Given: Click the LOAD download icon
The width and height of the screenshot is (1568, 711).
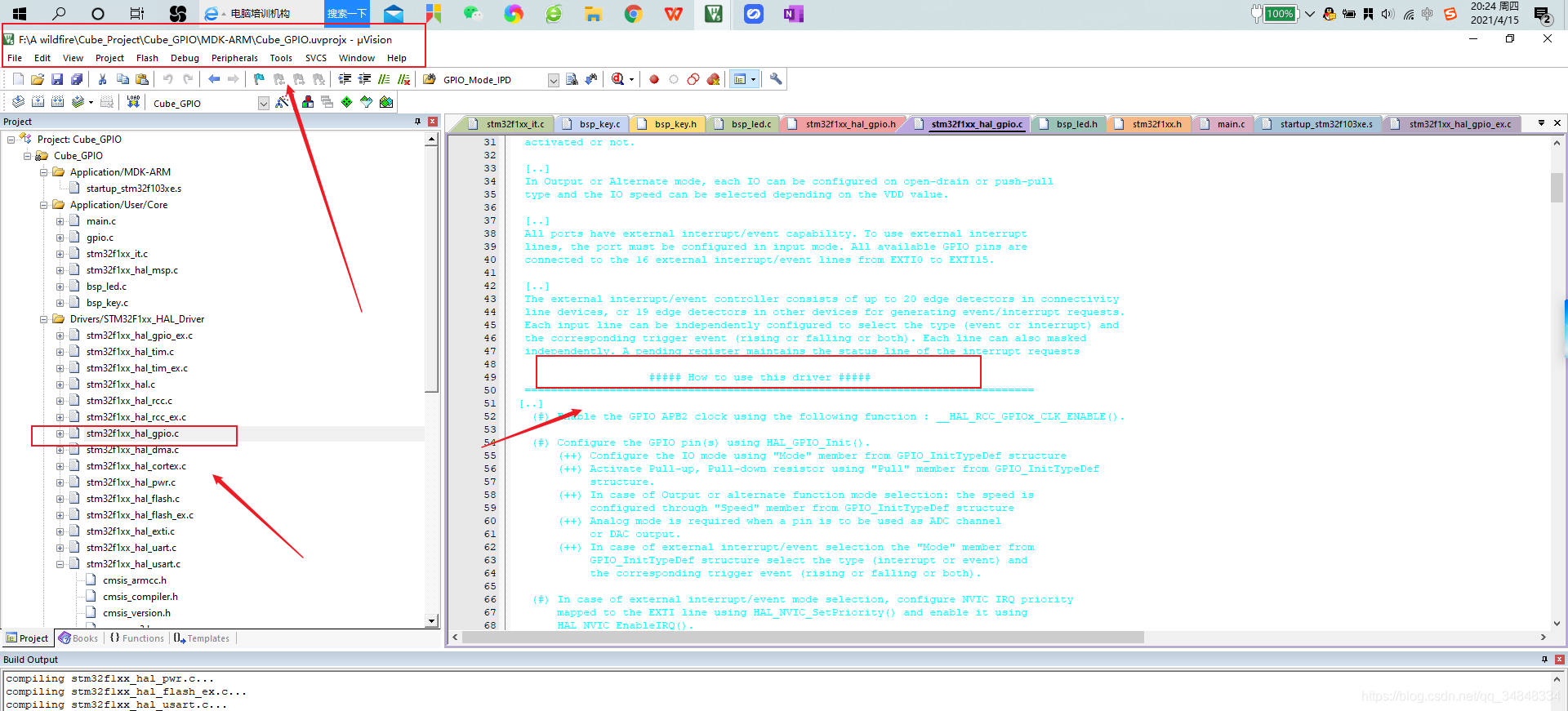Looking at the screenshot, I should [x=133, y=102].
